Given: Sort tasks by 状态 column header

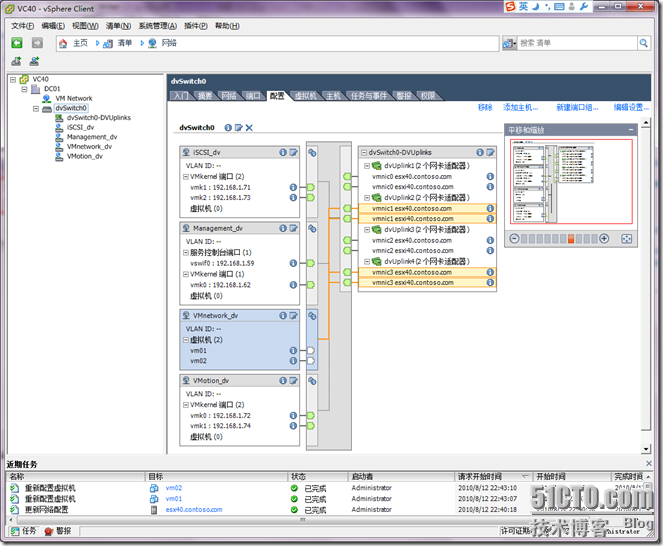Looking at the screenshot, I should (x=318, y=477).
